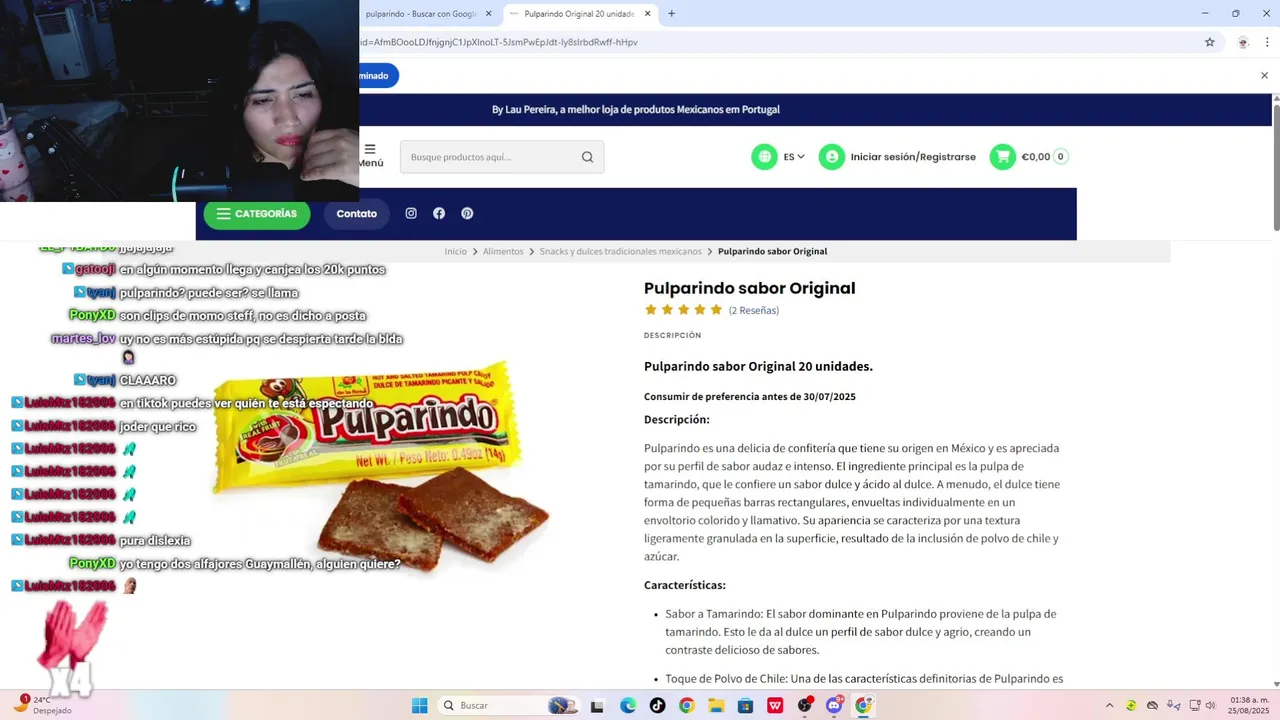Image resolution: width=1280 pixels, height=720 pixels.
Task: Open File Explorer from the taskbar
Action: 716,705
